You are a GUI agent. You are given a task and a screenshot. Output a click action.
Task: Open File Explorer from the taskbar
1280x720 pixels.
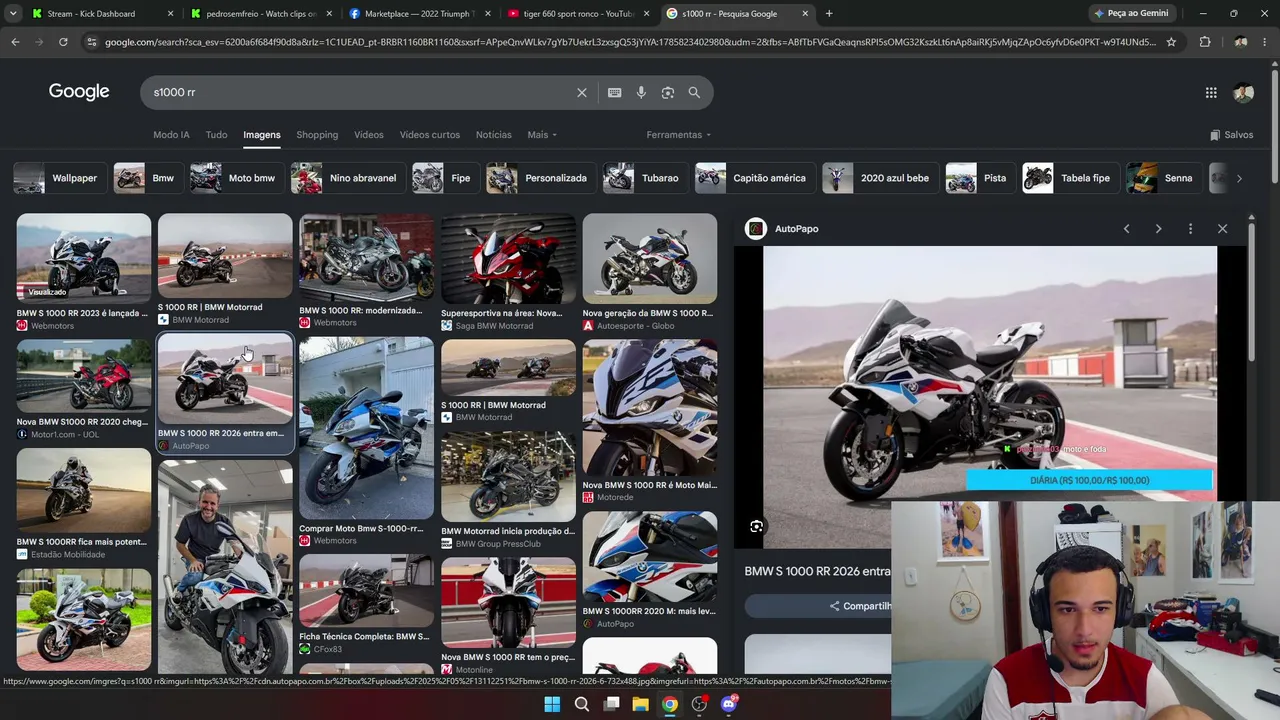click(640, 704)
